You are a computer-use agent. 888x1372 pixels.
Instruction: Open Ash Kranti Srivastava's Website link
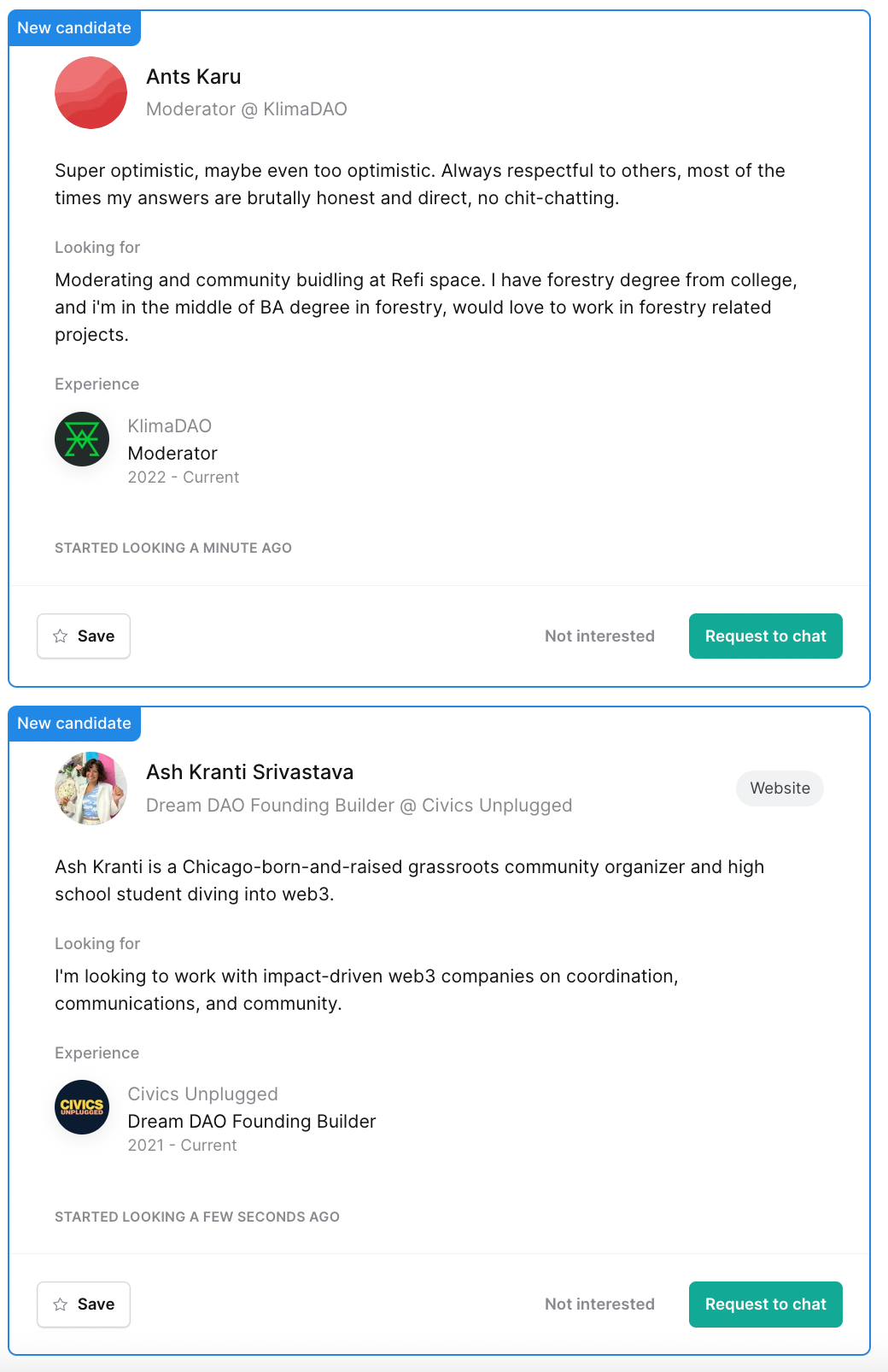click(x=780, y=788)
